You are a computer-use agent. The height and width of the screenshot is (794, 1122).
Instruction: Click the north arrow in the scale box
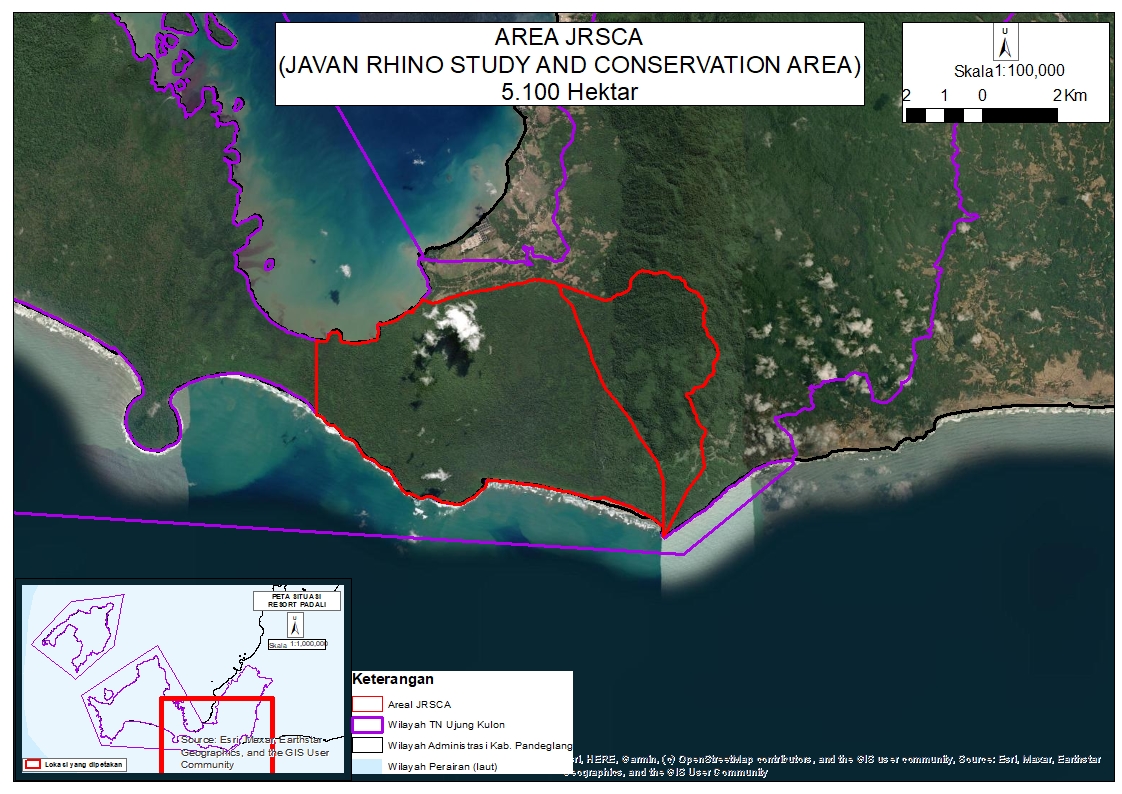1006,42
